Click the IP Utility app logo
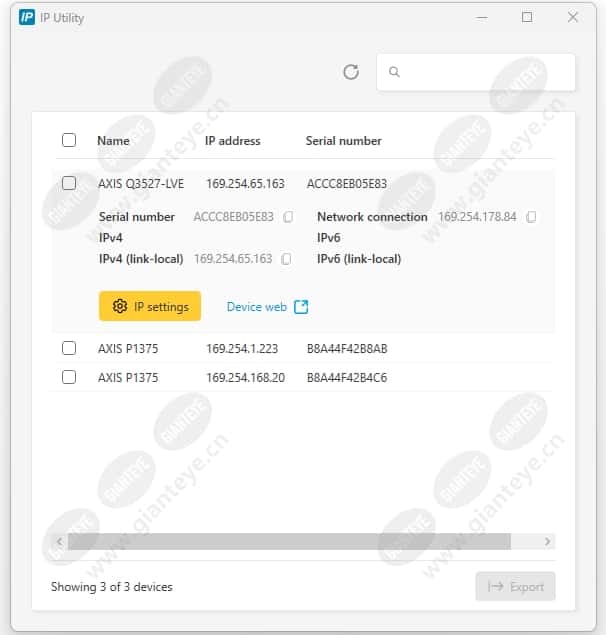 tap(27, 17)
